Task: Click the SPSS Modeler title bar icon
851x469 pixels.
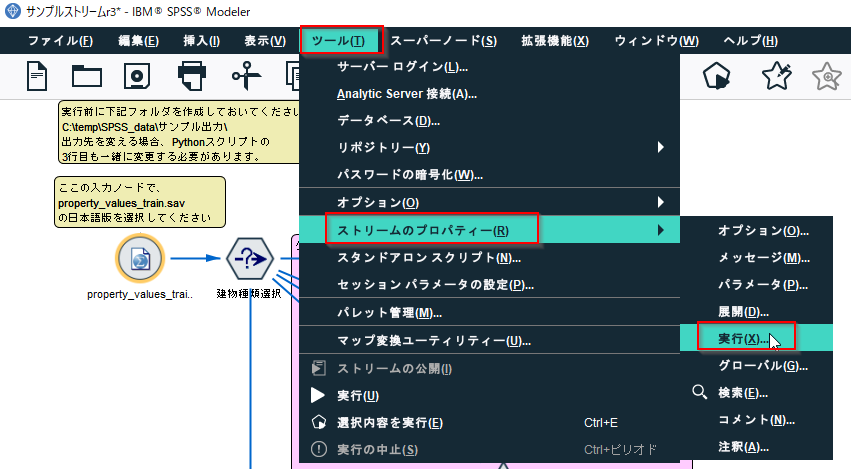Action: coord(12,11)
